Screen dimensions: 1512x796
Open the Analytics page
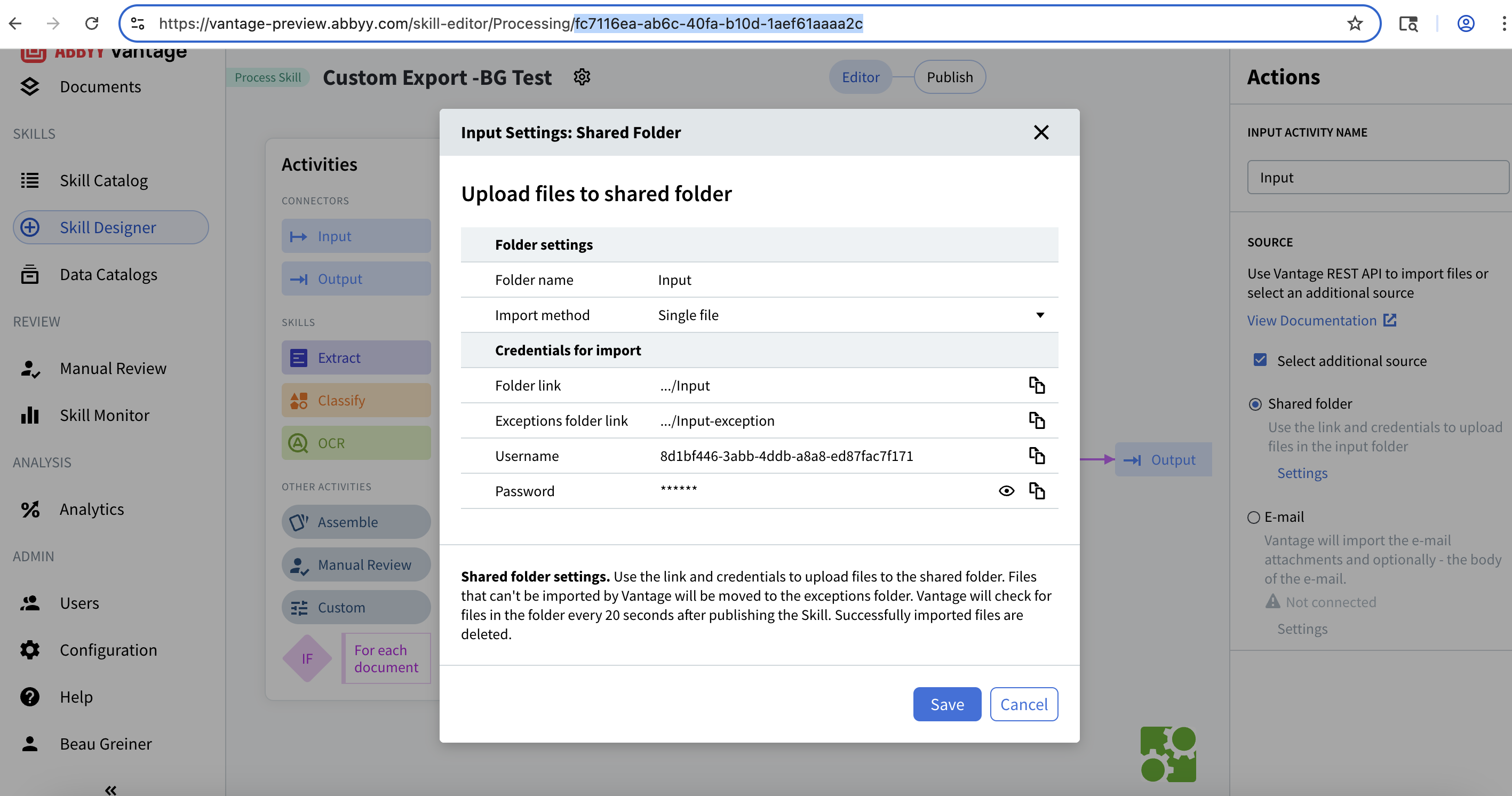(92, 509)
